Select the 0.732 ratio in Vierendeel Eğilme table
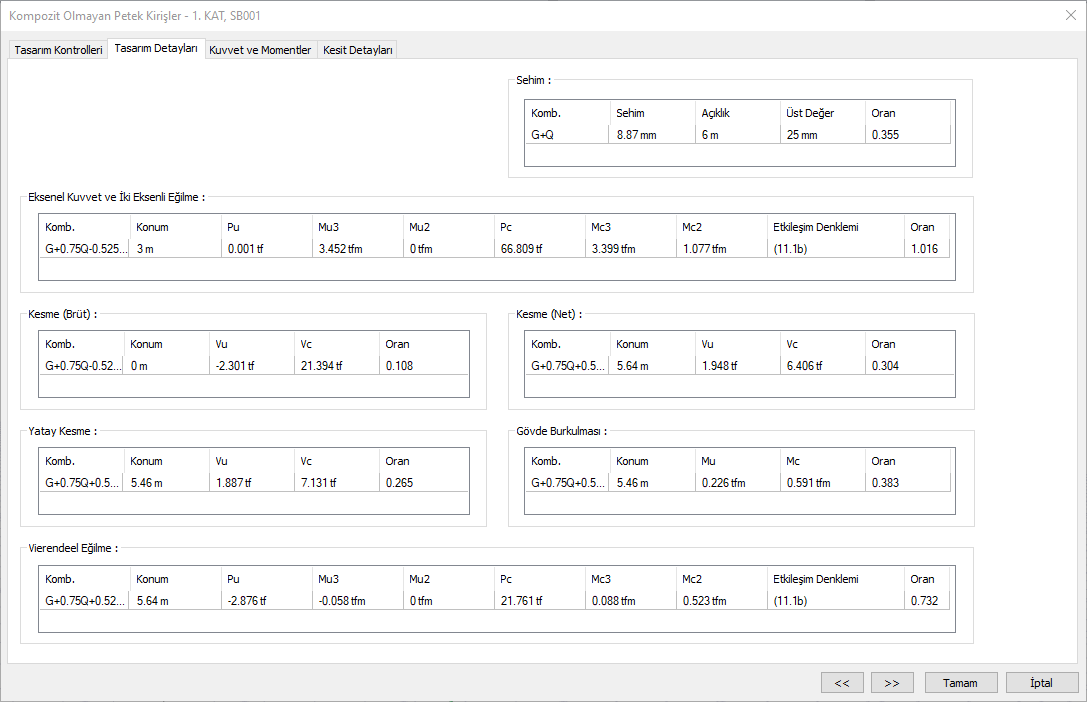 click(x=924, y=601)
